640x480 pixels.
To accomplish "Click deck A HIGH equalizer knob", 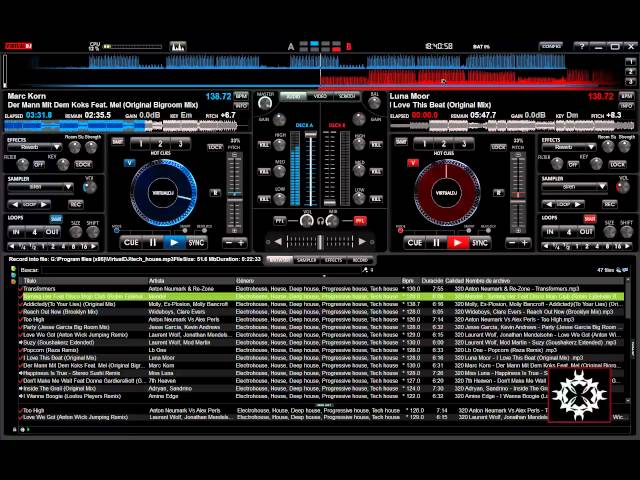I will (280, 144).
